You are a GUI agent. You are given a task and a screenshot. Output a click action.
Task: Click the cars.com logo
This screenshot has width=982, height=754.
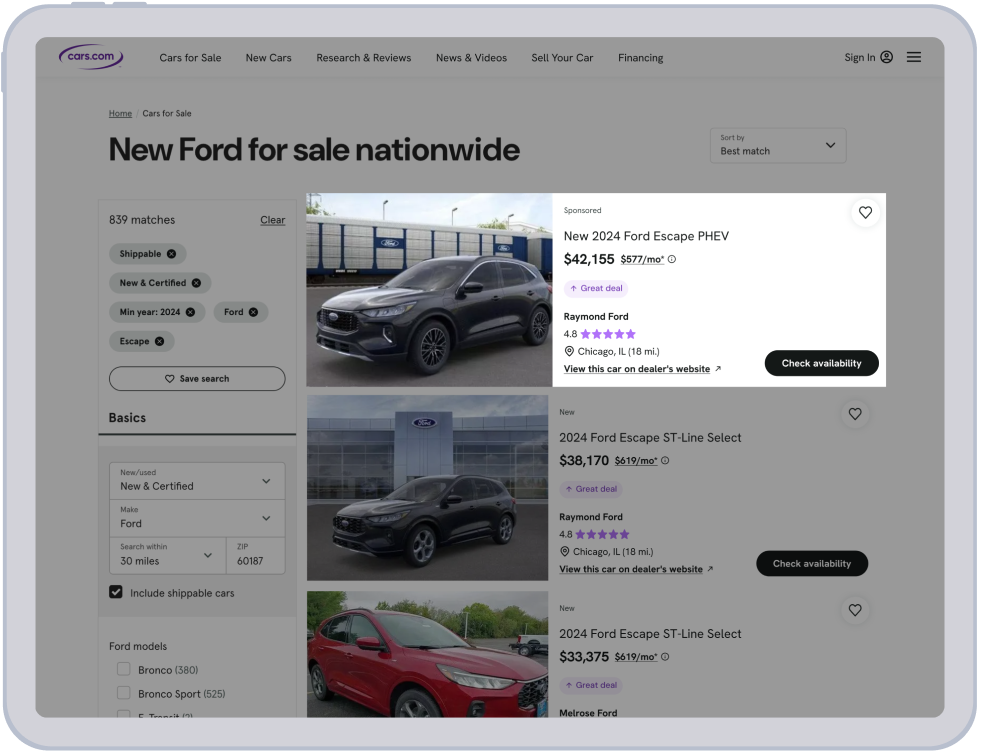click(x=91, y=56)
